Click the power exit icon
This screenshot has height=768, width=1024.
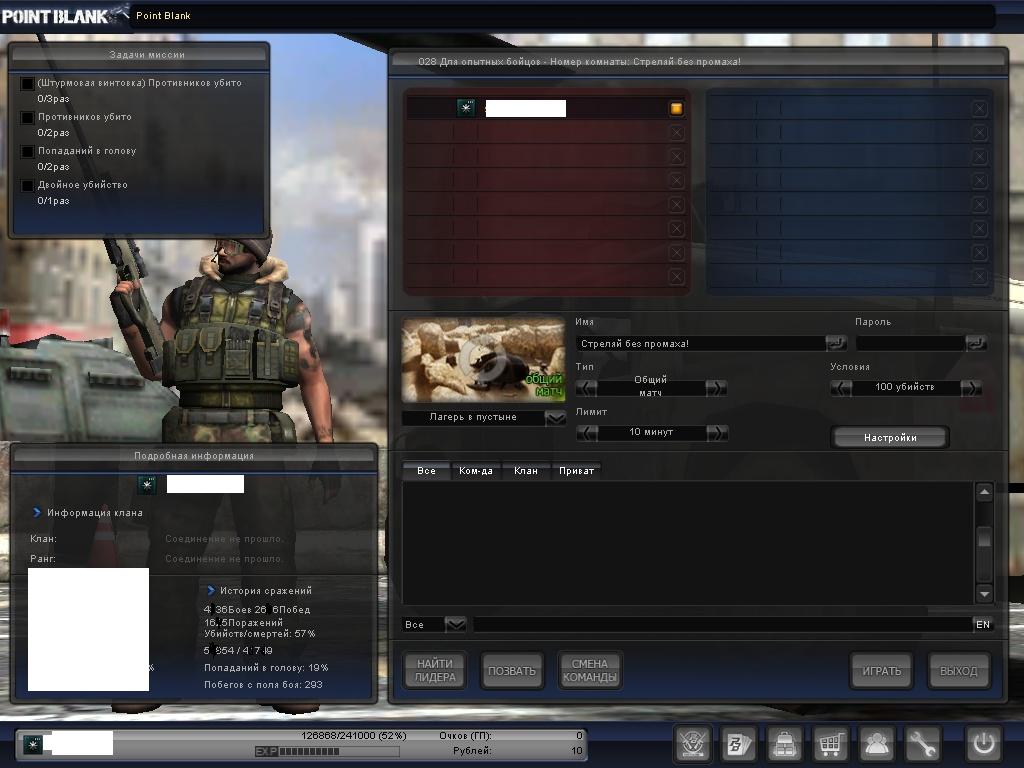click(x=982, y=744)
